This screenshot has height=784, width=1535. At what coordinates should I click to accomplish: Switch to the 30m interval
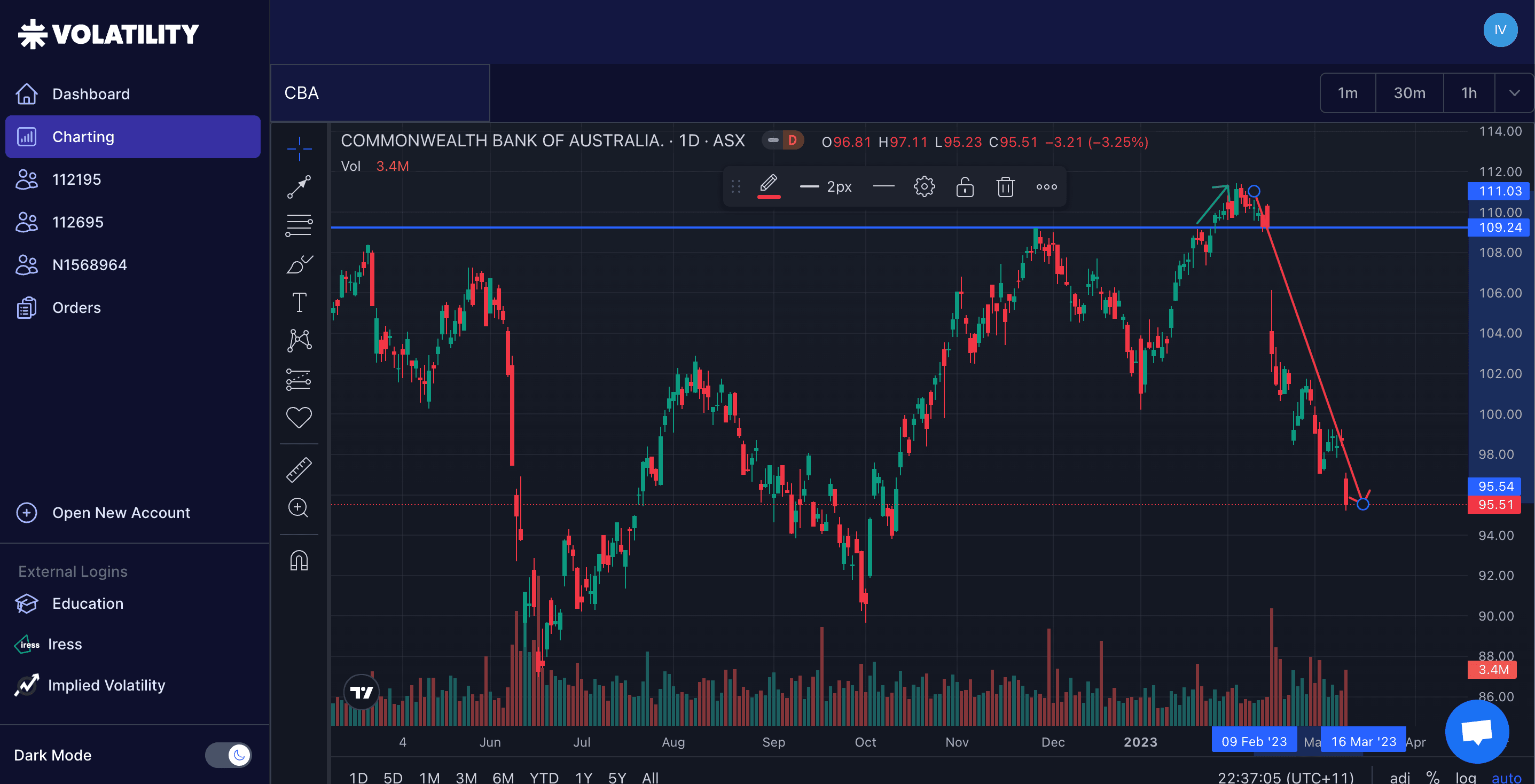pos(1409,93)
